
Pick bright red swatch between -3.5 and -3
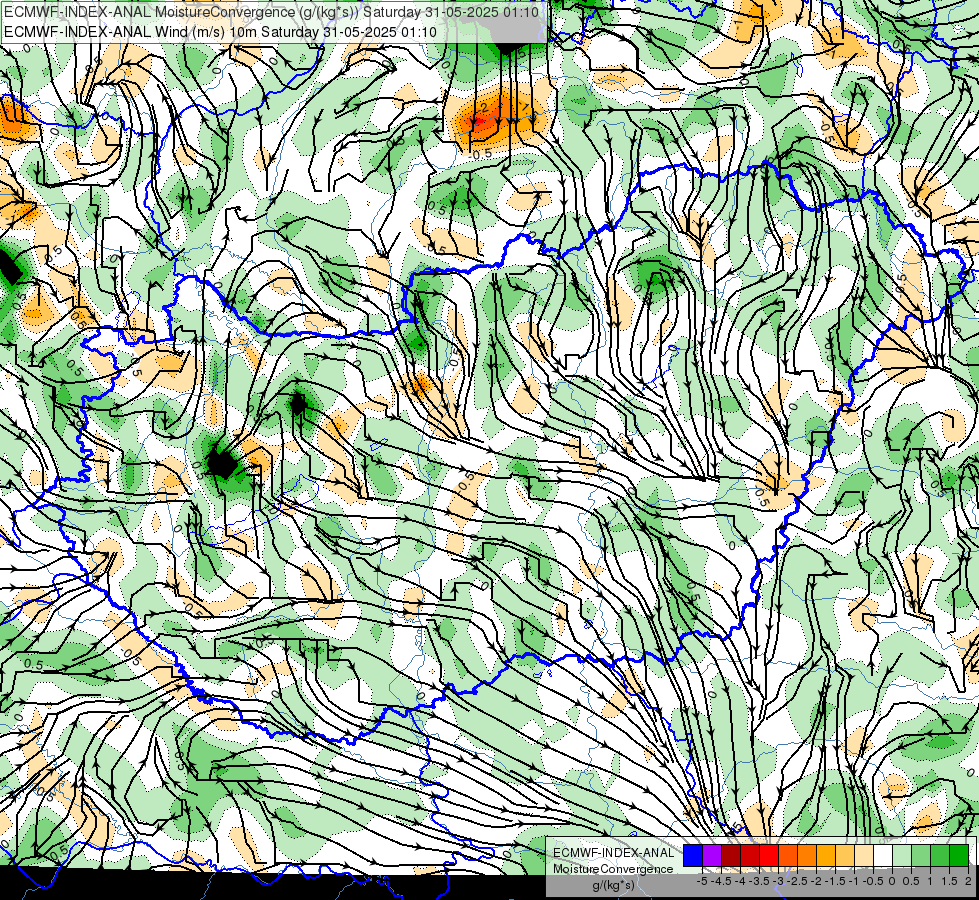coord(769,855)
